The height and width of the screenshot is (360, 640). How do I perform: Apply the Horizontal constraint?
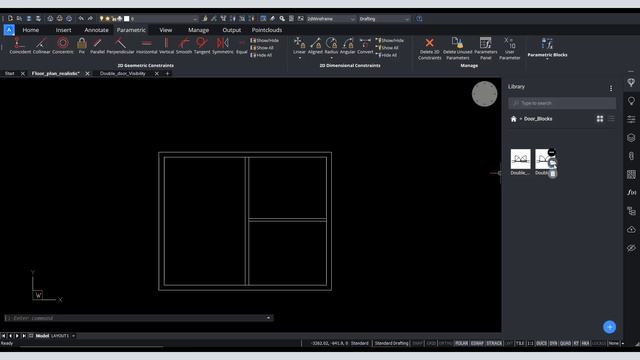pyautogui.click(x=147, y=45)
